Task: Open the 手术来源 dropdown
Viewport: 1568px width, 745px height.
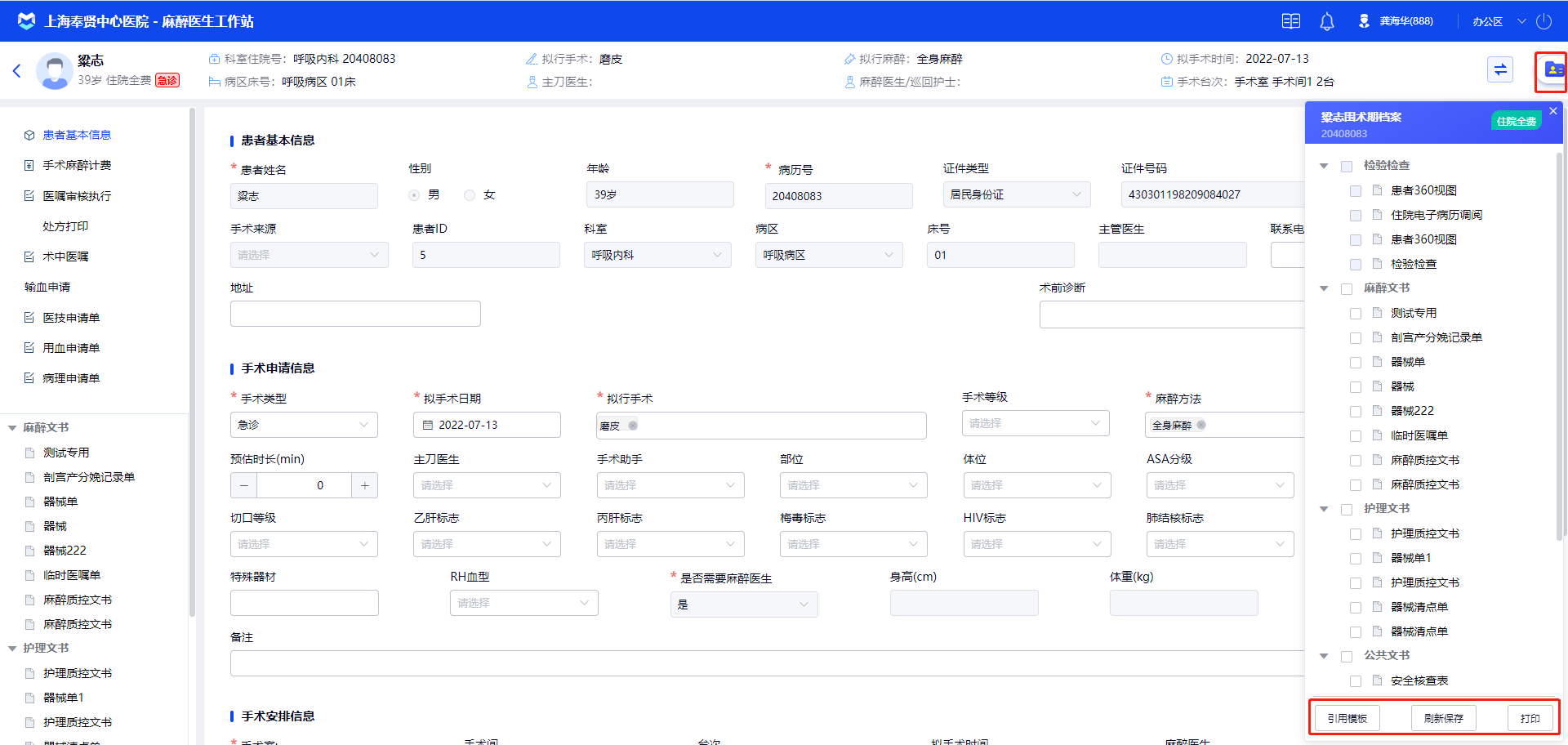Action: click(309, 255)
